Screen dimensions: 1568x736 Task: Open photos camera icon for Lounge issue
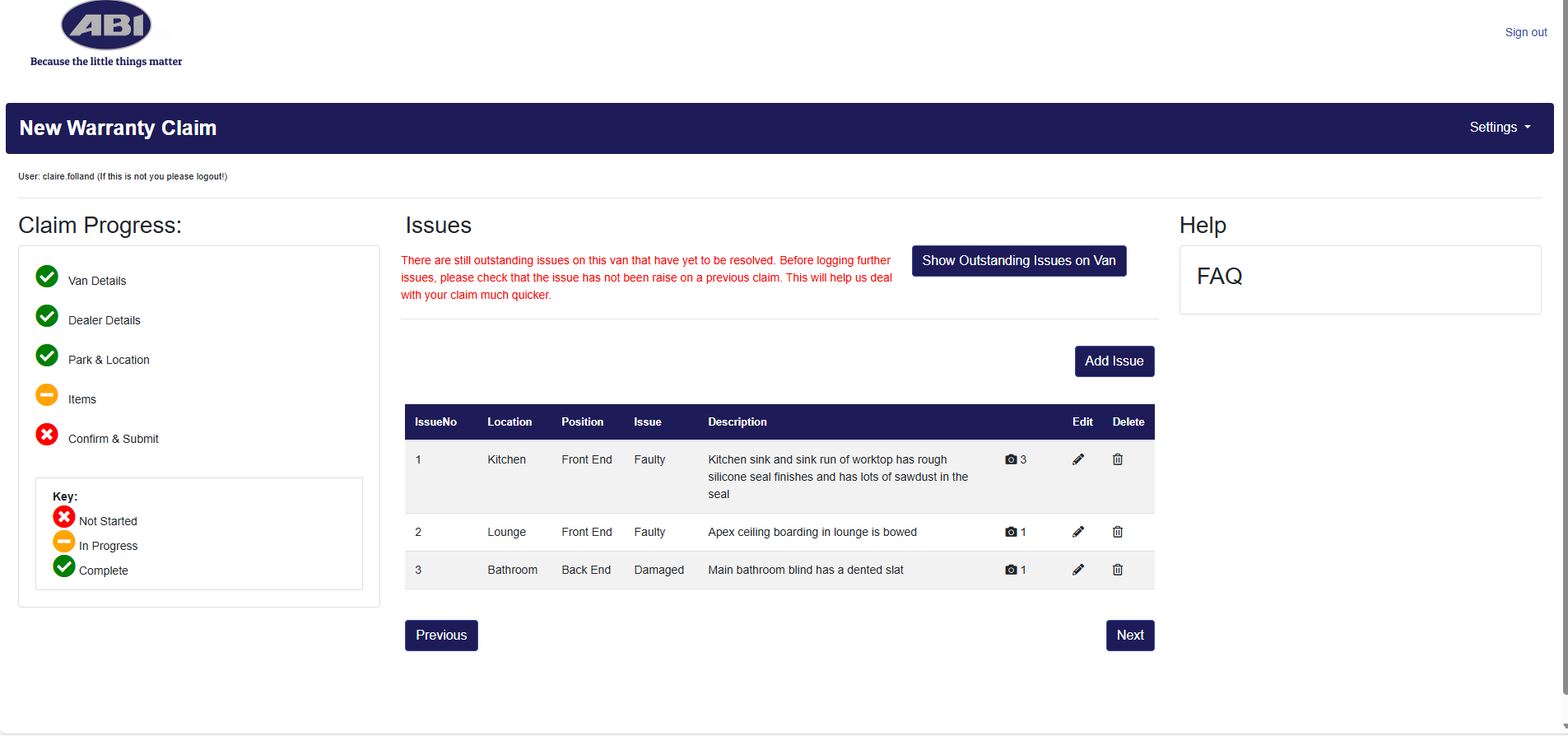coord(1011,532)
